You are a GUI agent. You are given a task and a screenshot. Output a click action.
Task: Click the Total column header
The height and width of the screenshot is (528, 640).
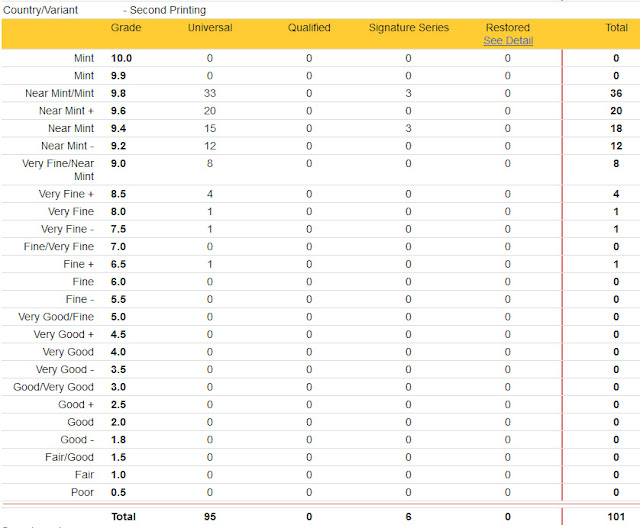tap(616, 28)
